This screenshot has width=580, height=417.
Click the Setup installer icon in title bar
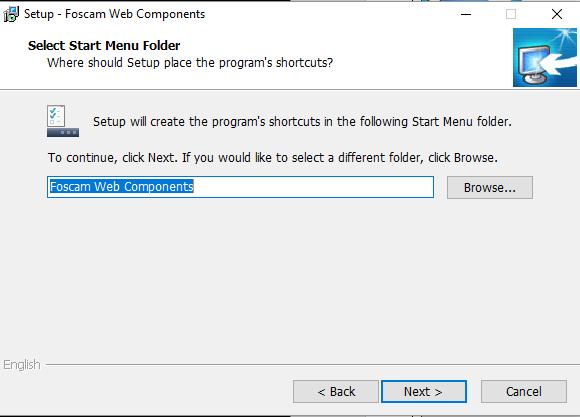click(11, 14)
